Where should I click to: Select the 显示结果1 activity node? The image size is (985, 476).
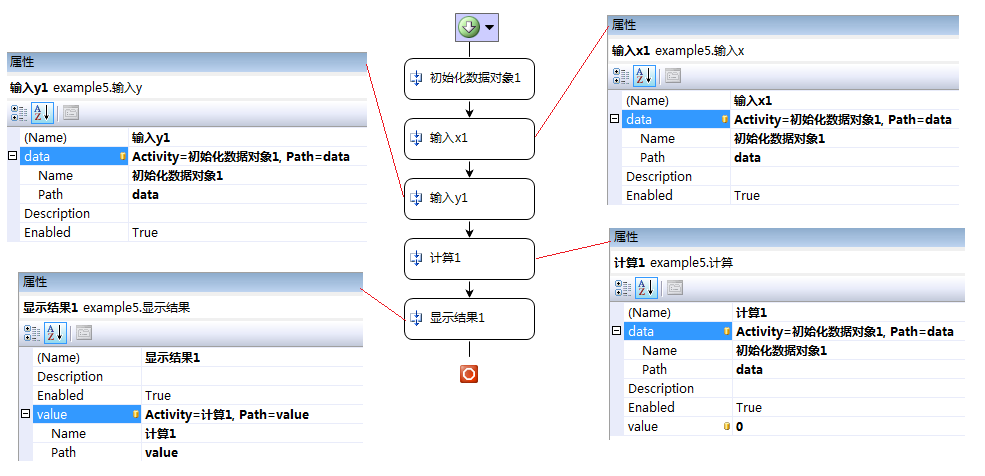pyautogui.click(x=469, y=318)
